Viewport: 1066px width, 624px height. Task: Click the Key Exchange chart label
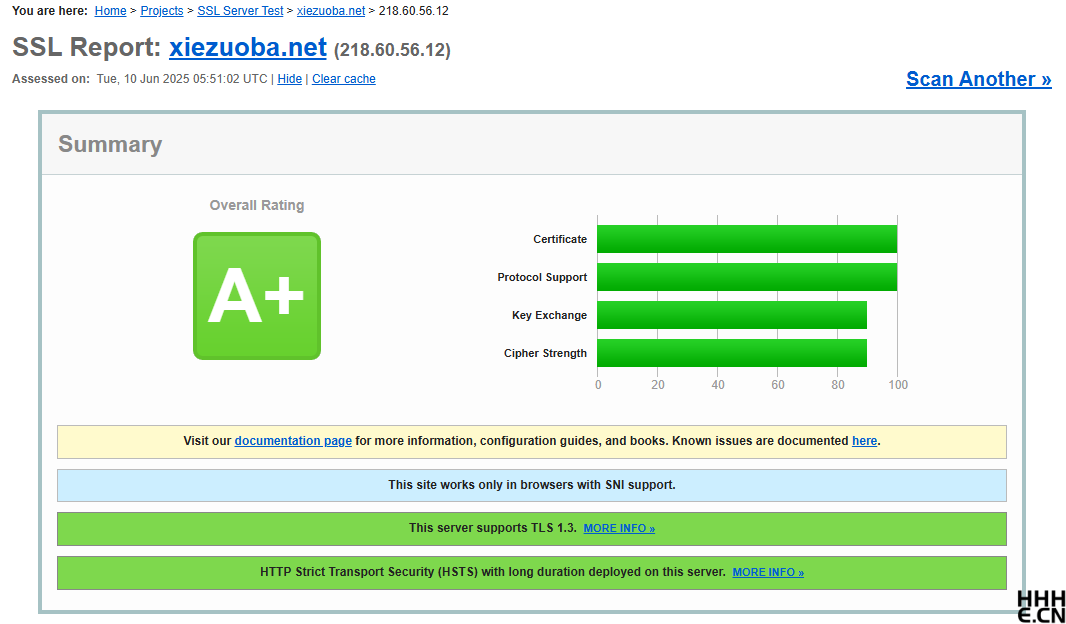pyautogui.click(x=549, y=315)
